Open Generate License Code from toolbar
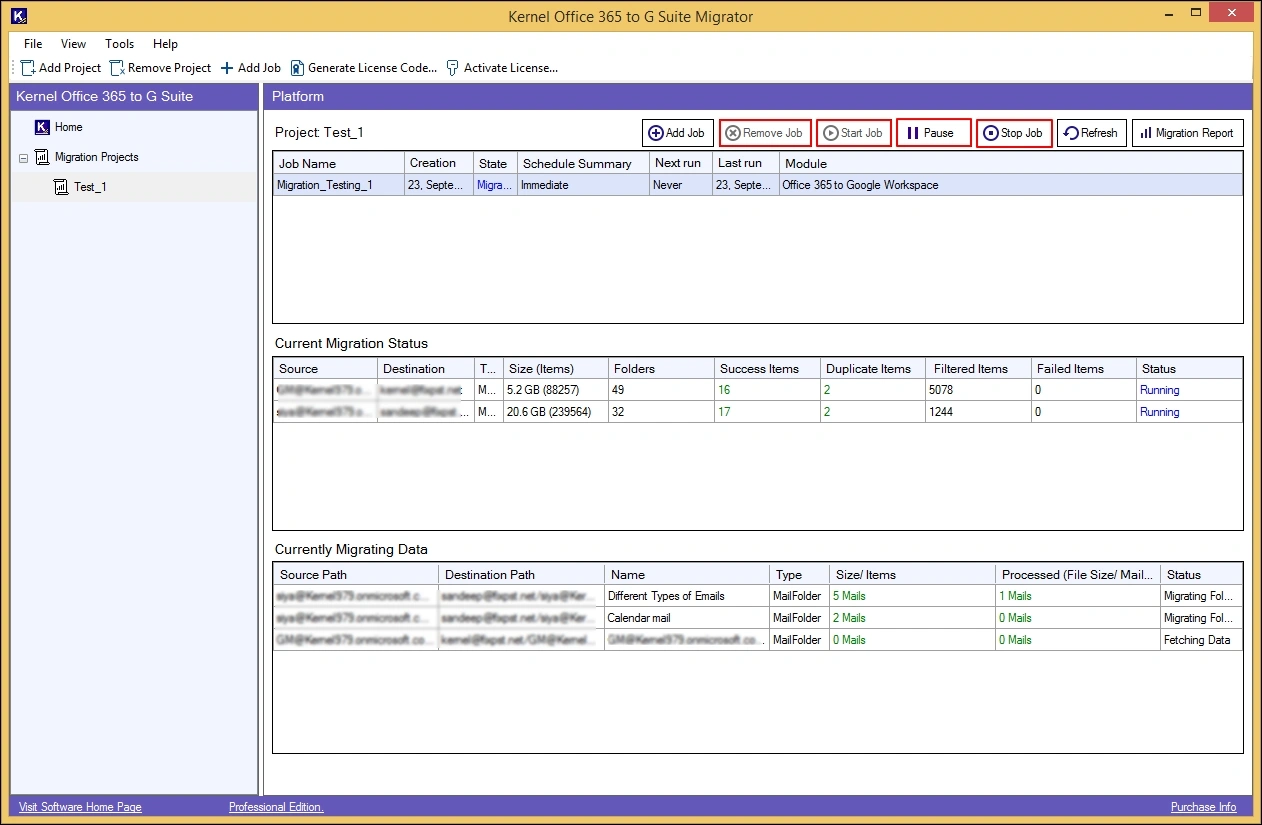Image resolution: width=1262 pixels, height=825 pixels. pyautogui.click(x=364, y=68)
